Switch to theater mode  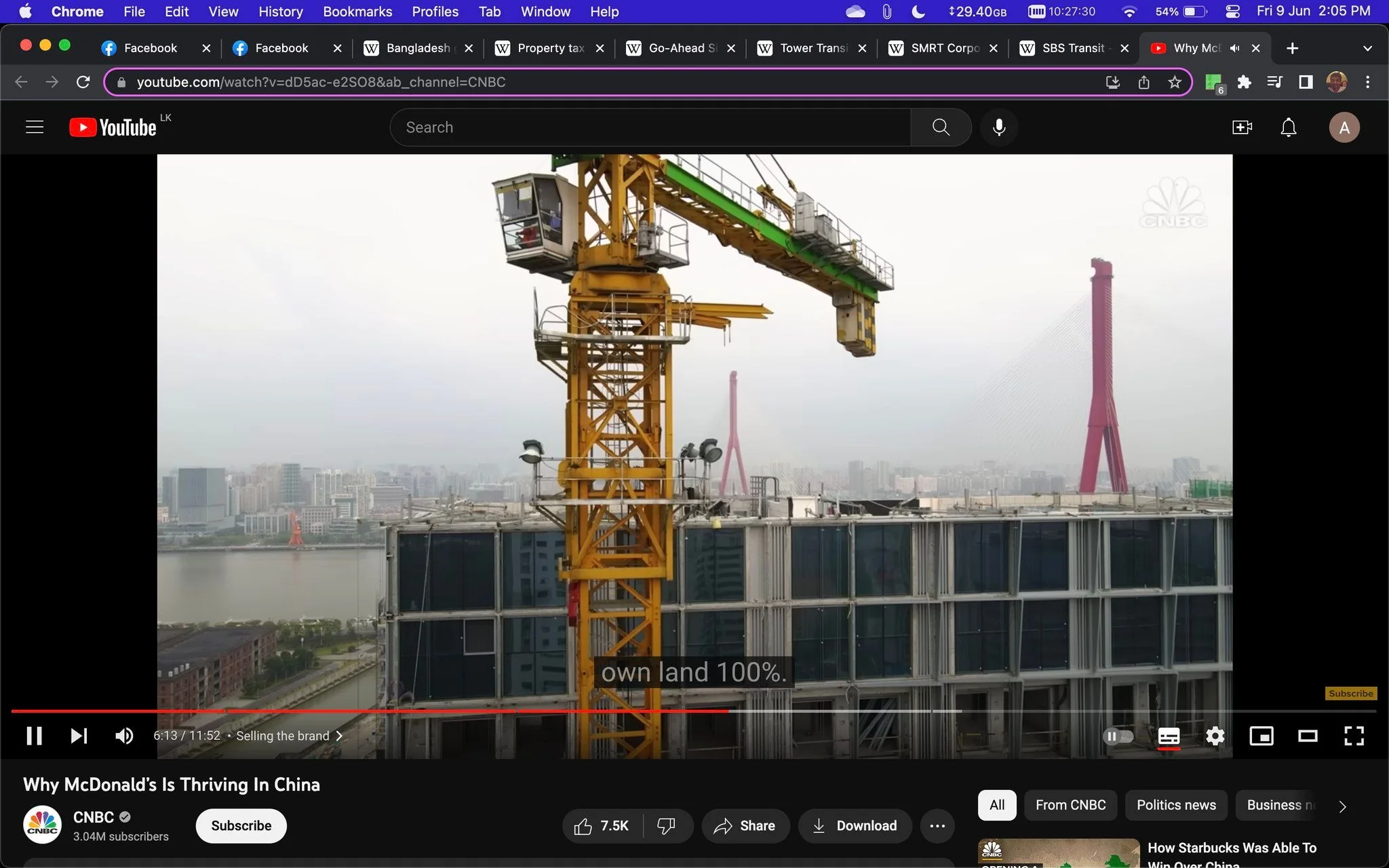tap(1308, 736)
